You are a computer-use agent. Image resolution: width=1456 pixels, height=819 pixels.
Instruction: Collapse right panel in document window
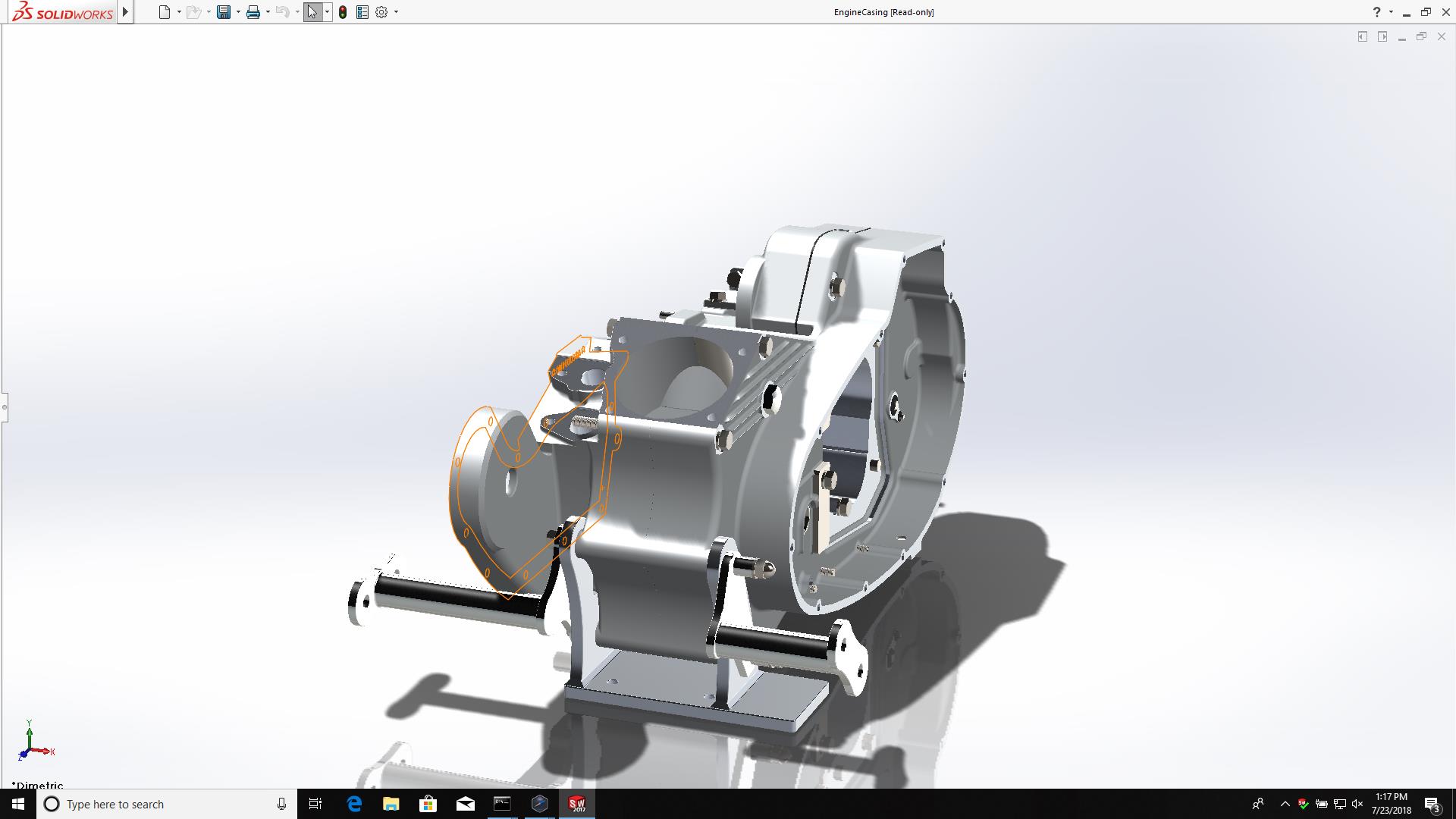(1382, 36)
